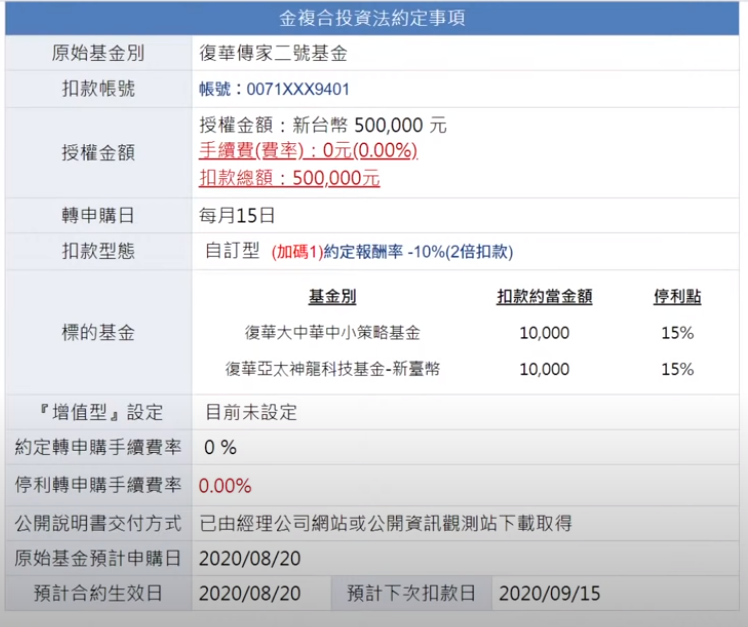This screenshot has width=748, height=627.
Task: Click 約定報酬率 -10%(2倍扣款) text
Action: pos(418,252)
